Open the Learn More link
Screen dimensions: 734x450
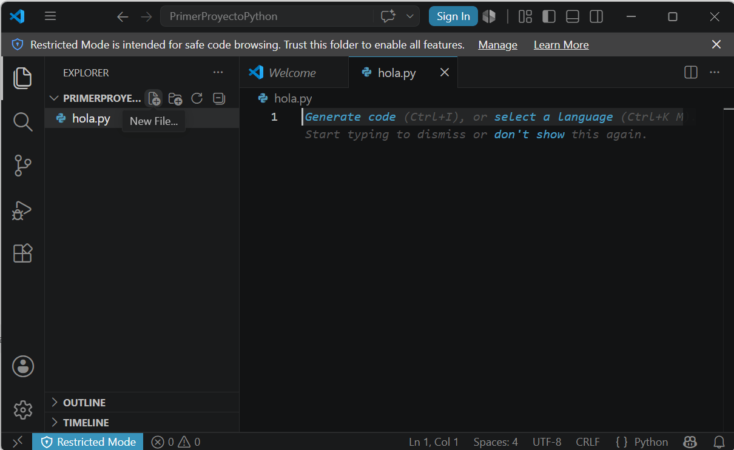[561, 45]
